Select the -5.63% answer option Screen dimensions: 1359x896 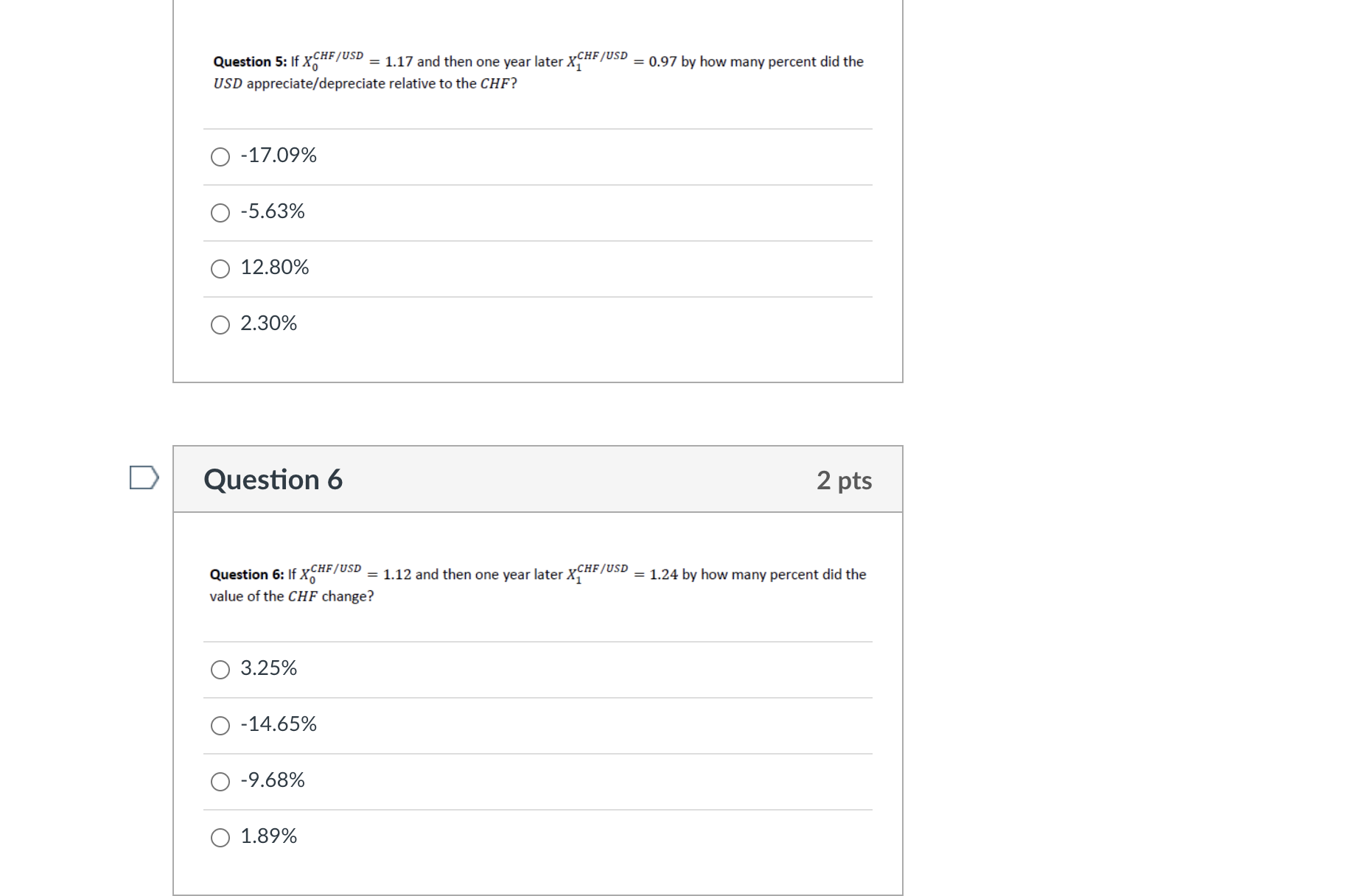click(x=220, y=213)
